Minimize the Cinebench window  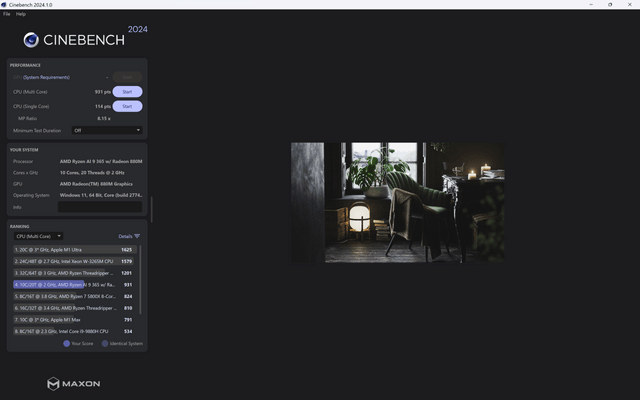click(591, 4)
